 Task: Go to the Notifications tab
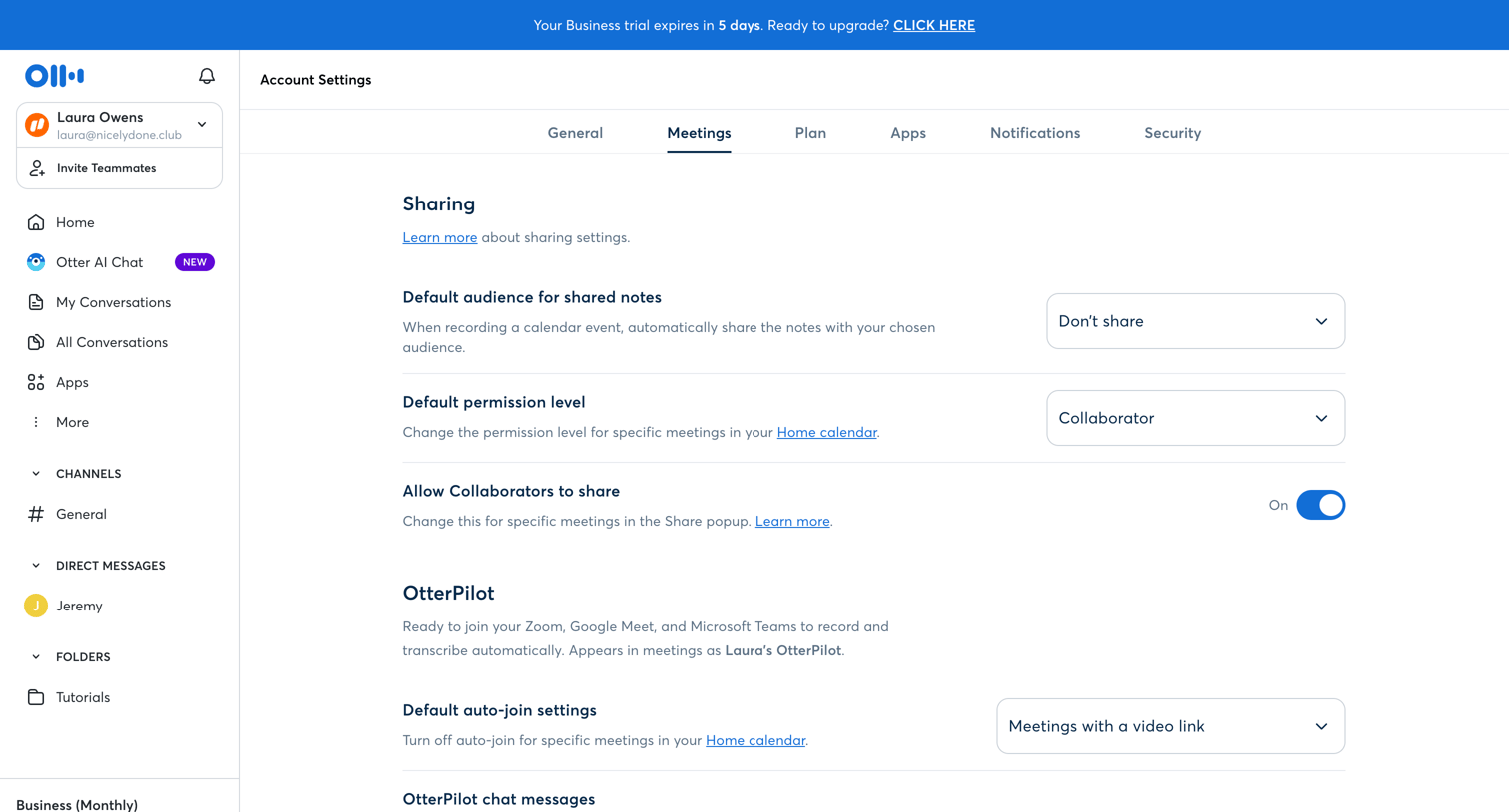click(1035, 133)
